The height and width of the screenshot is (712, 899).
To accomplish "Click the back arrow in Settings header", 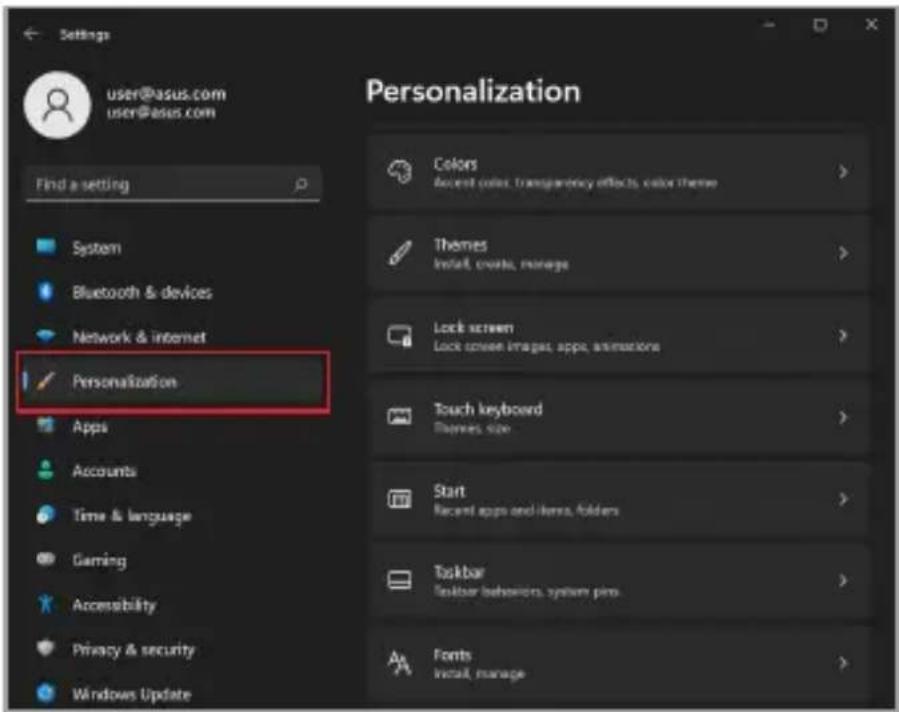I will (x=31, y=34).
